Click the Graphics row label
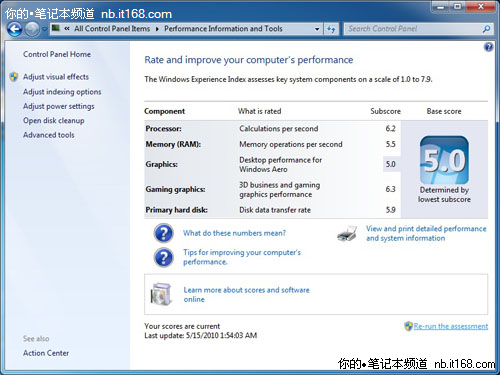500x375 pixels. point(161,164)
